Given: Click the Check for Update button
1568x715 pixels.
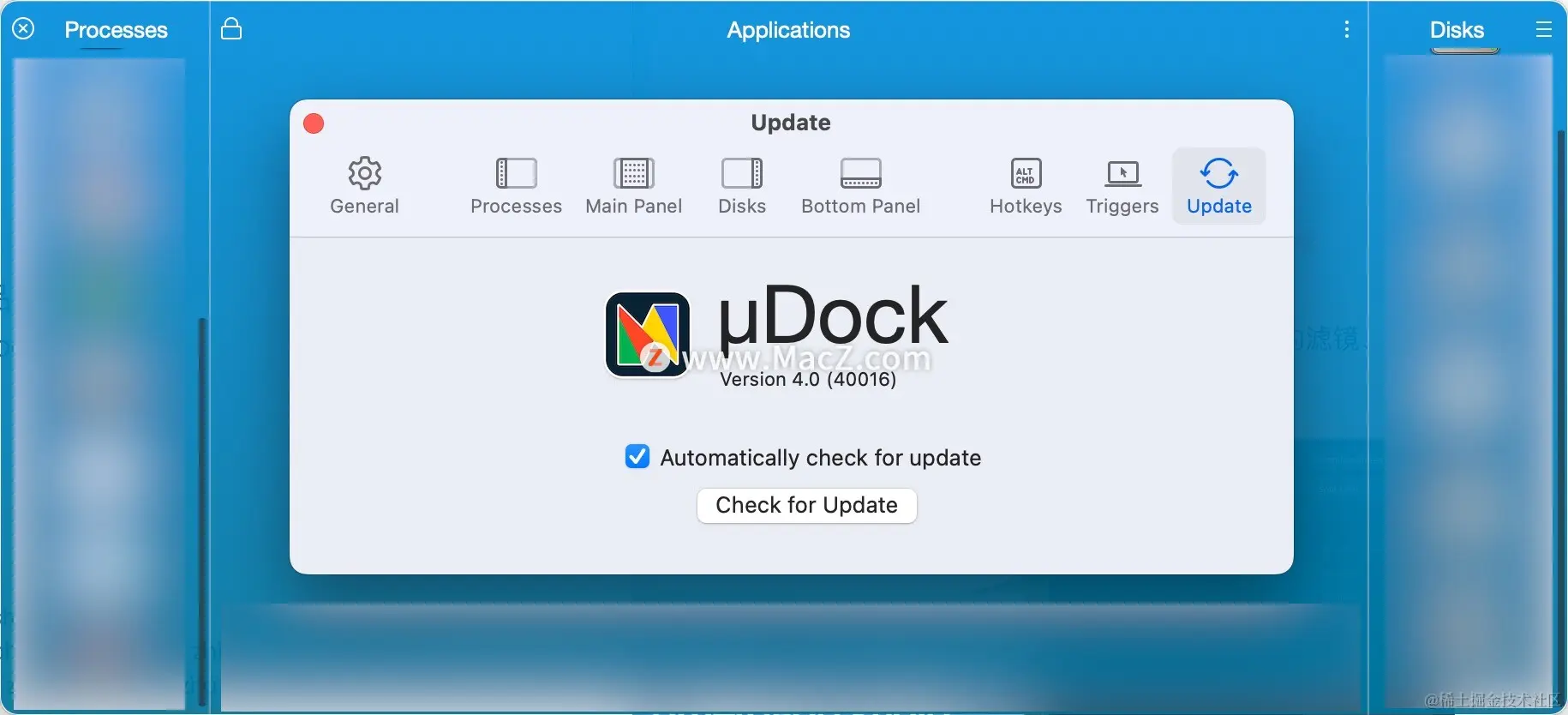Looking at the screenshot, I should coord(806,505).
